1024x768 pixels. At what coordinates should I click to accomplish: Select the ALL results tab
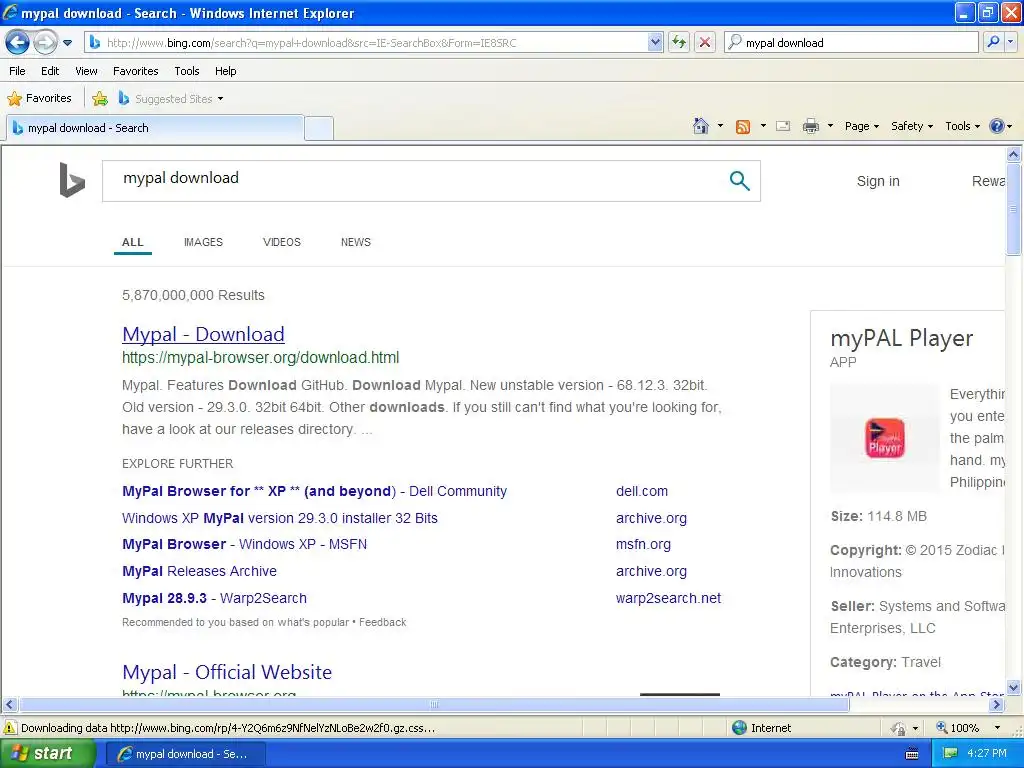tap(133, 242)
